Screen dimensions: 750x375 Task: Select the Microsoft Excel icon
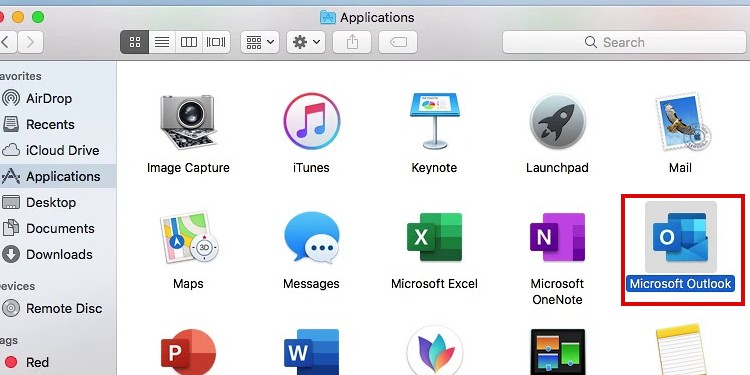[434, 237]
